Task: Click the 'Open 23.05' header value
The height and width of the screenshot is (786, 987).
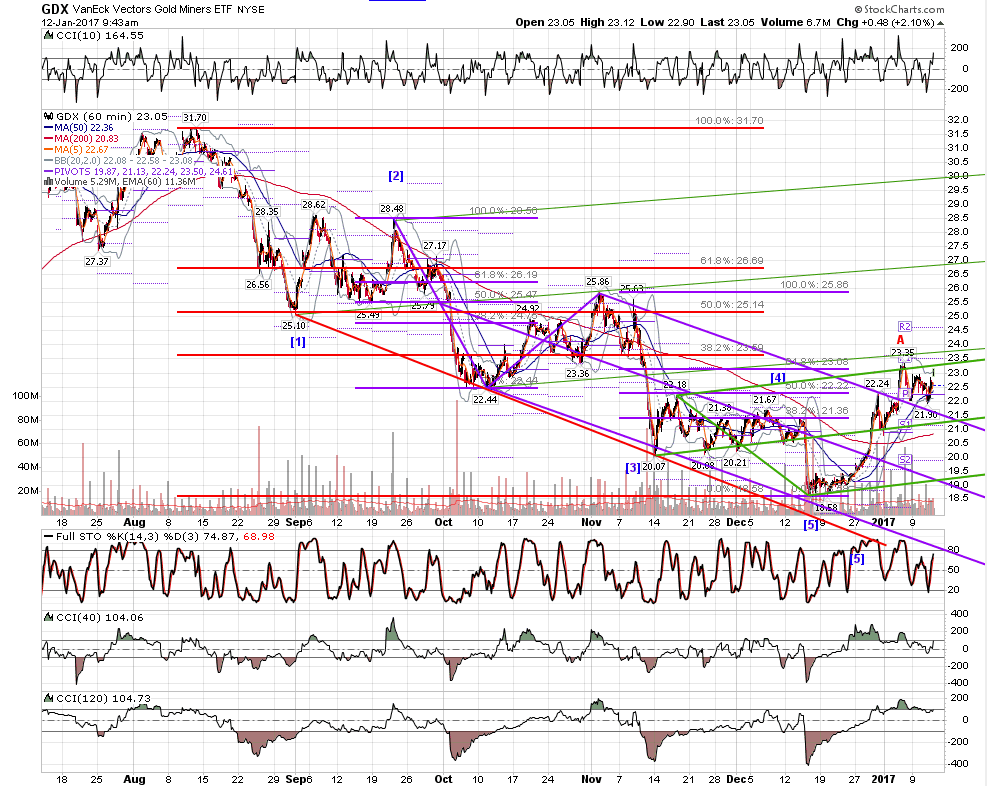Action: (x=544, y=23)
